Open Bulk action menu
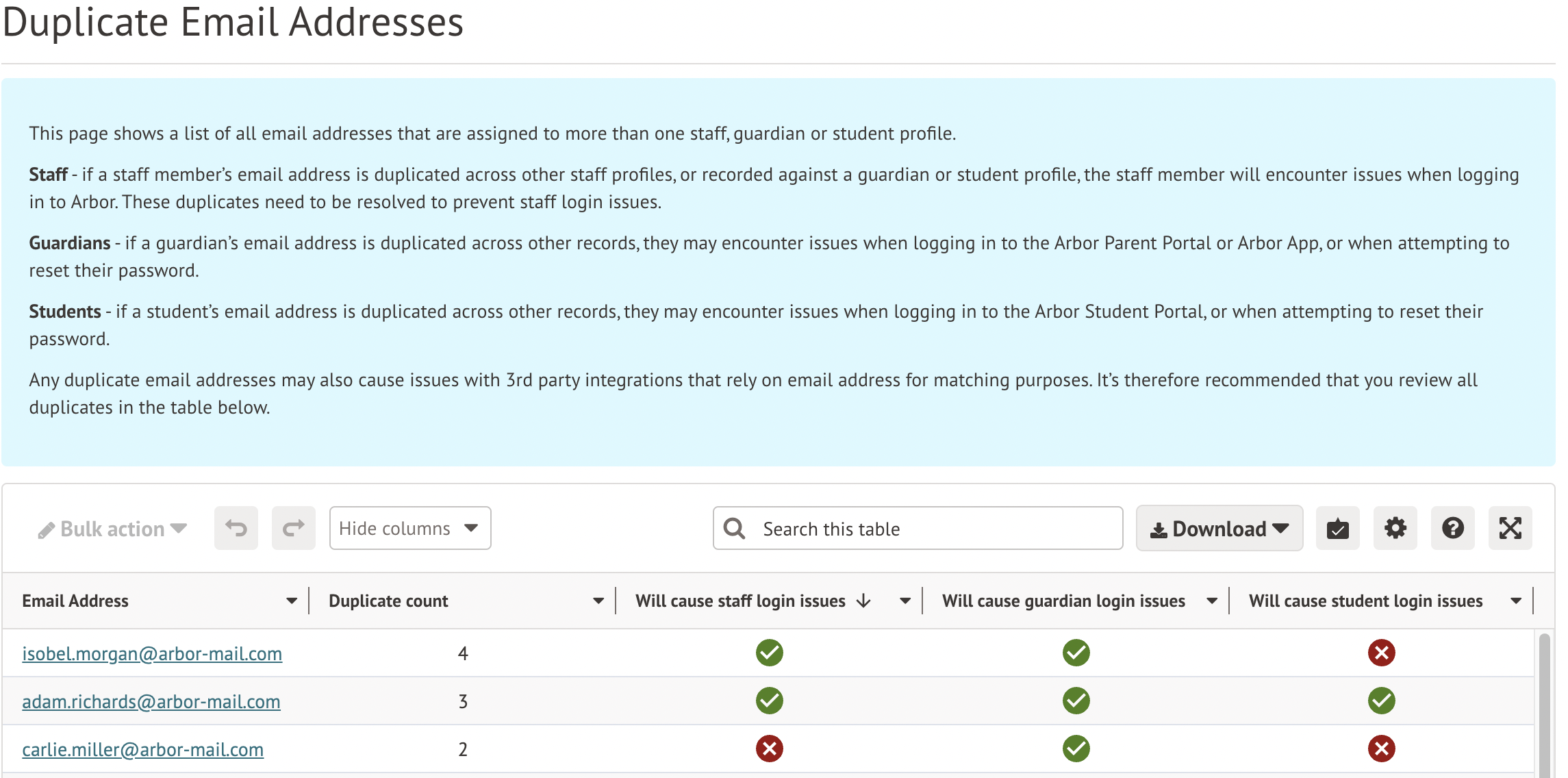The image size is (1568, 778). pos(113,529)
